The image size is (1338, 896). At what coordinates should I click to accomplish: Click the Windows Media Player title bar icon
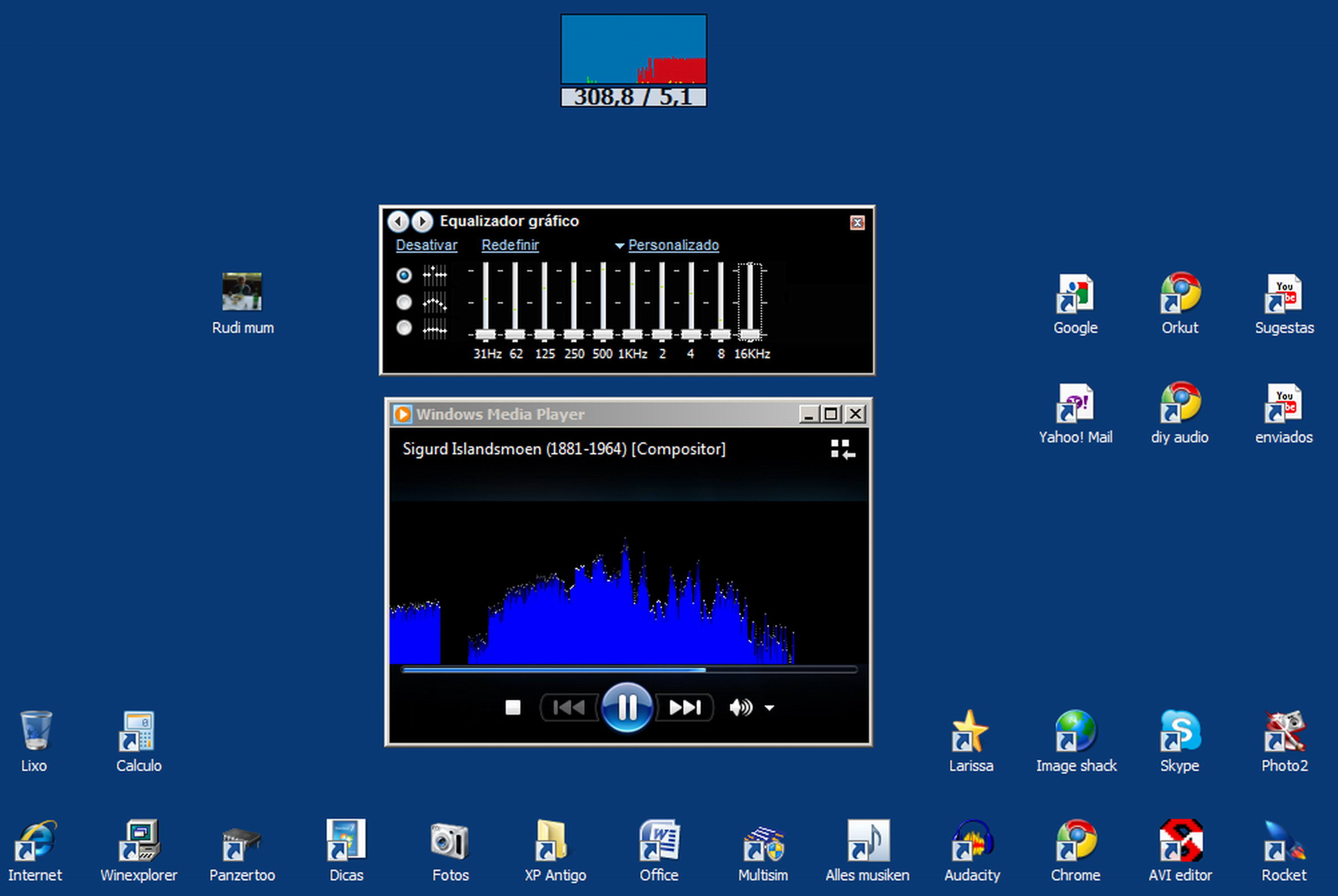click(x=403, y=414)
